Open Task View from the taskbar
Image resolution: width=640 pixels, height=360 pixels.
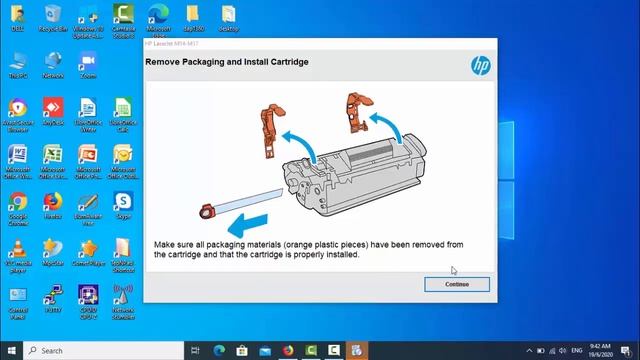[x=196, y=351]
